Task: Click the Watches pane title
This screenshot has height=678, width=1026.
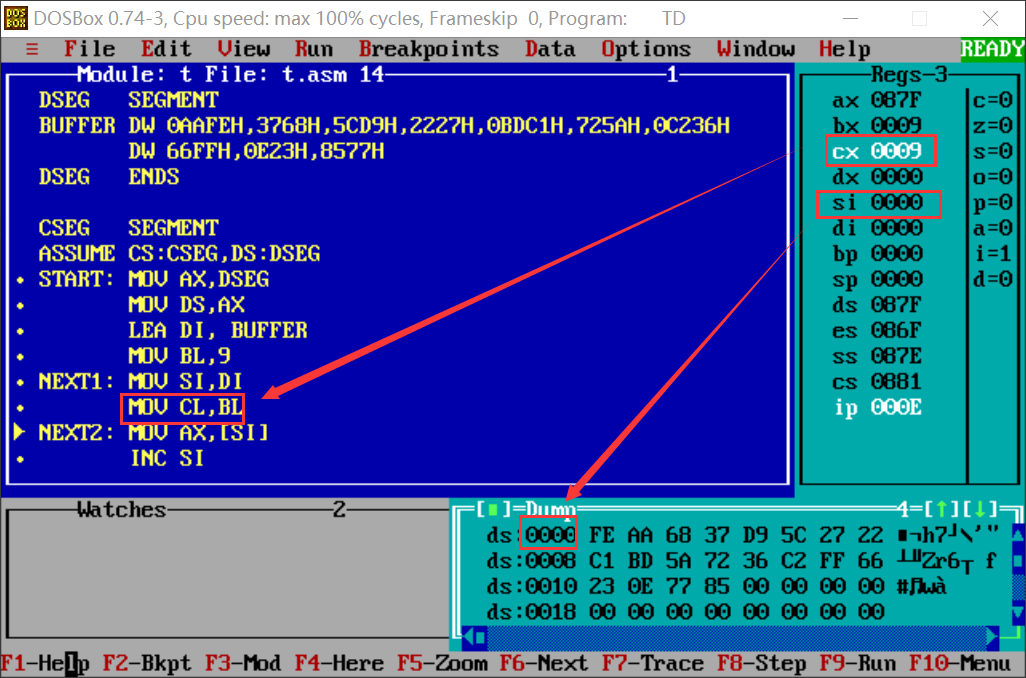Action: click(121, 509)
